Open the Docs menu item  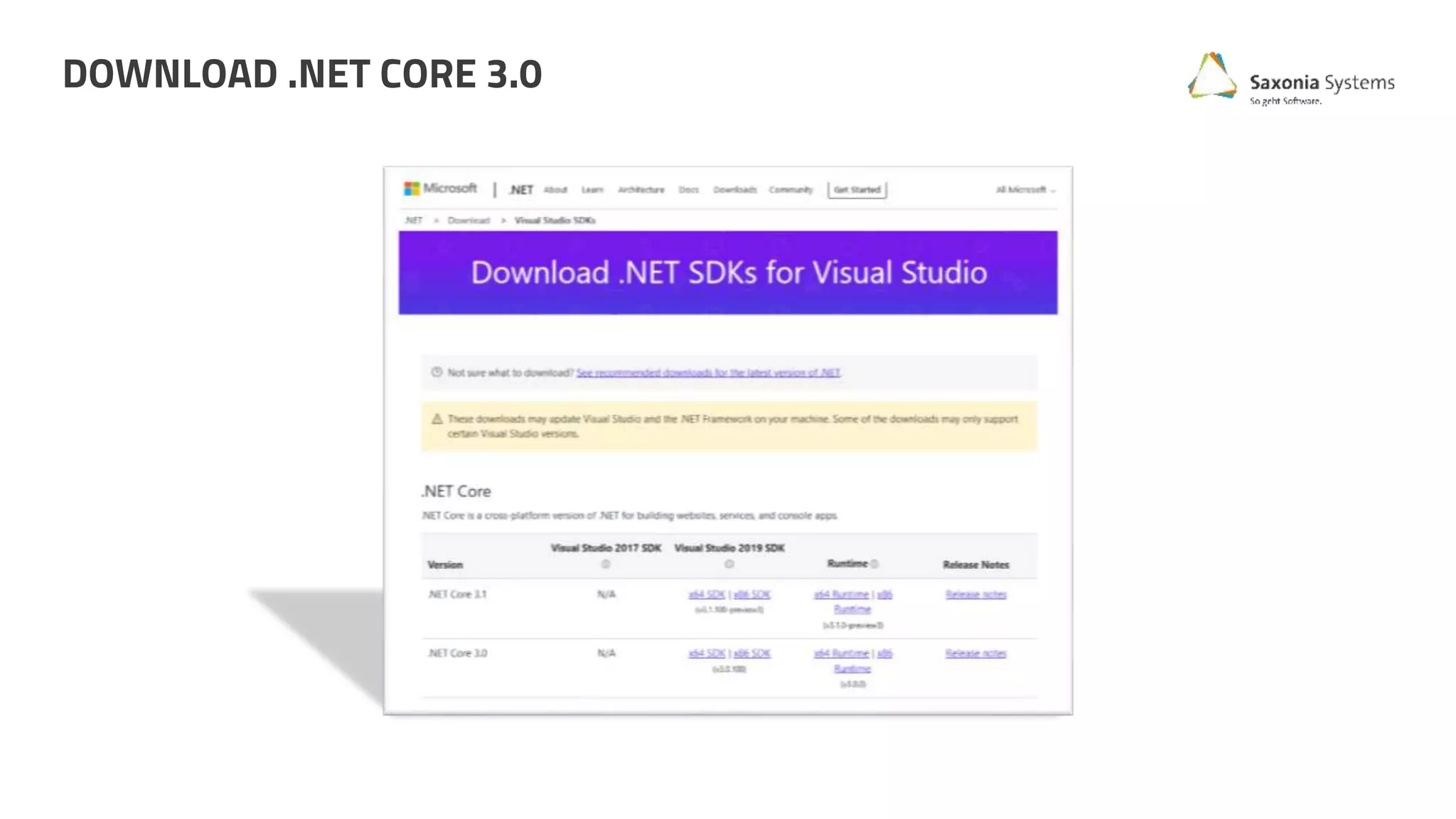click(x=688, y=190)
